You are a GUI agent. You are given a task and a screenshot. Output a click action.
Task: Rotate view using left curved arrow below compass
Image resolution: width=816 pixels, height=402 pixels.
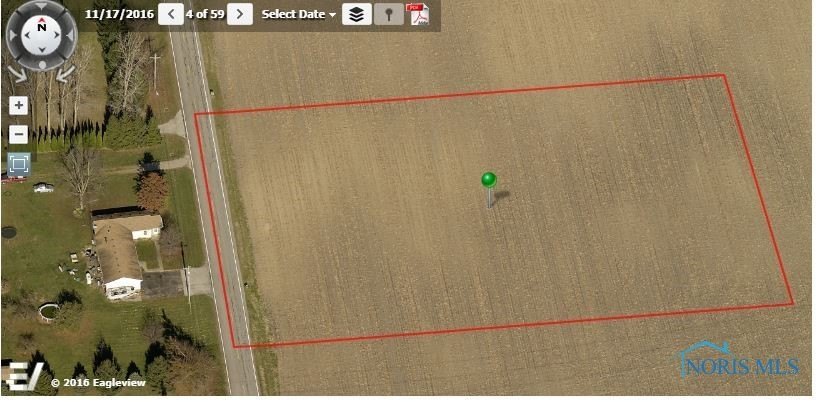click(19, 73)
